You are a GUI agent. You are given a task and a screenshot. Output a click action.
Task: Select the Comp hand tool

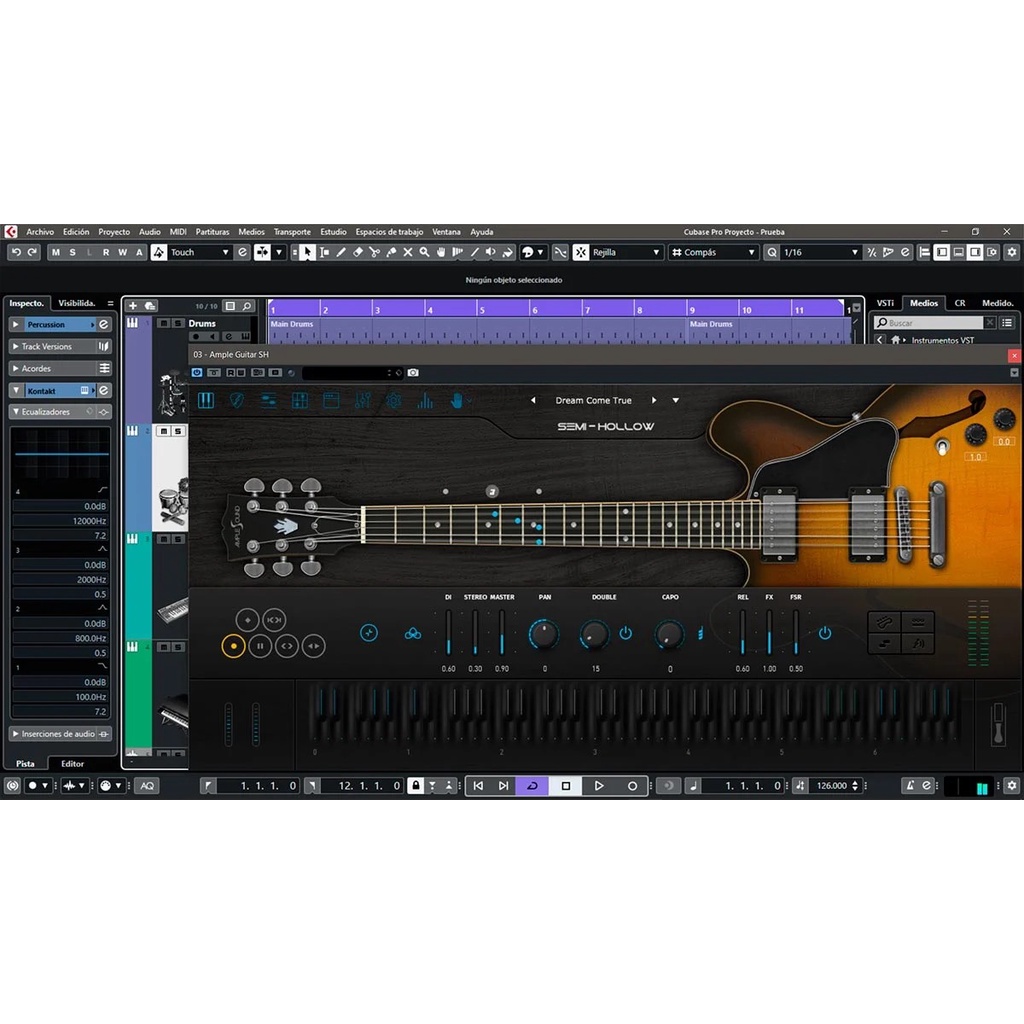[441, 252]
